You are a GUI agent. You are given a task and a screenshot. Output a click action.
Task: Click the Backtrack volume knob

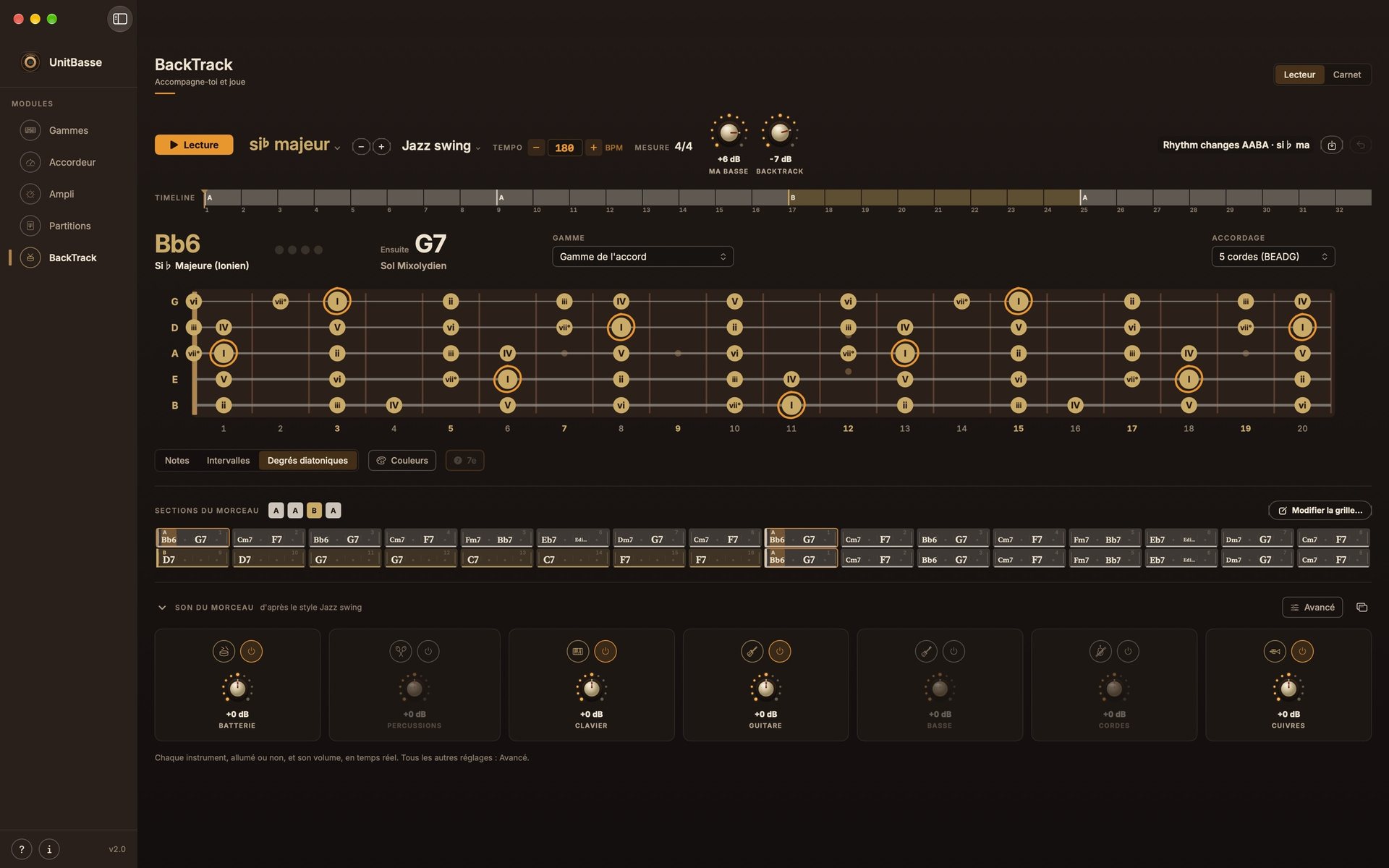tap(780, 132)
